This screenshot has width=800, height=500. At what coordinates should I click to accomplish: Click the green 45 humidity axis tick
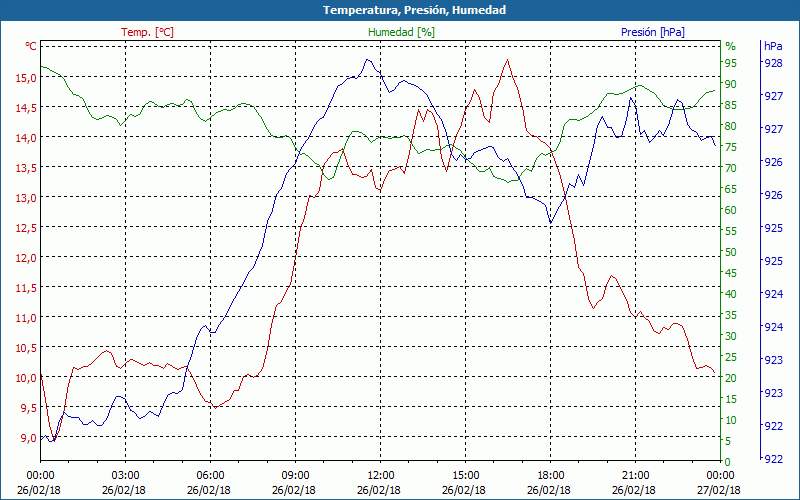click(x=731, y=273)
